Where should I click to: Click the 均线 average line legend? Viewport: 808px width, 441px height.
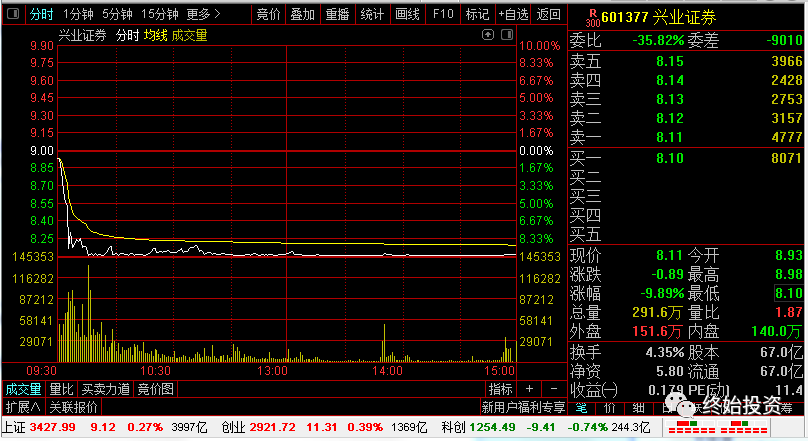156,36
